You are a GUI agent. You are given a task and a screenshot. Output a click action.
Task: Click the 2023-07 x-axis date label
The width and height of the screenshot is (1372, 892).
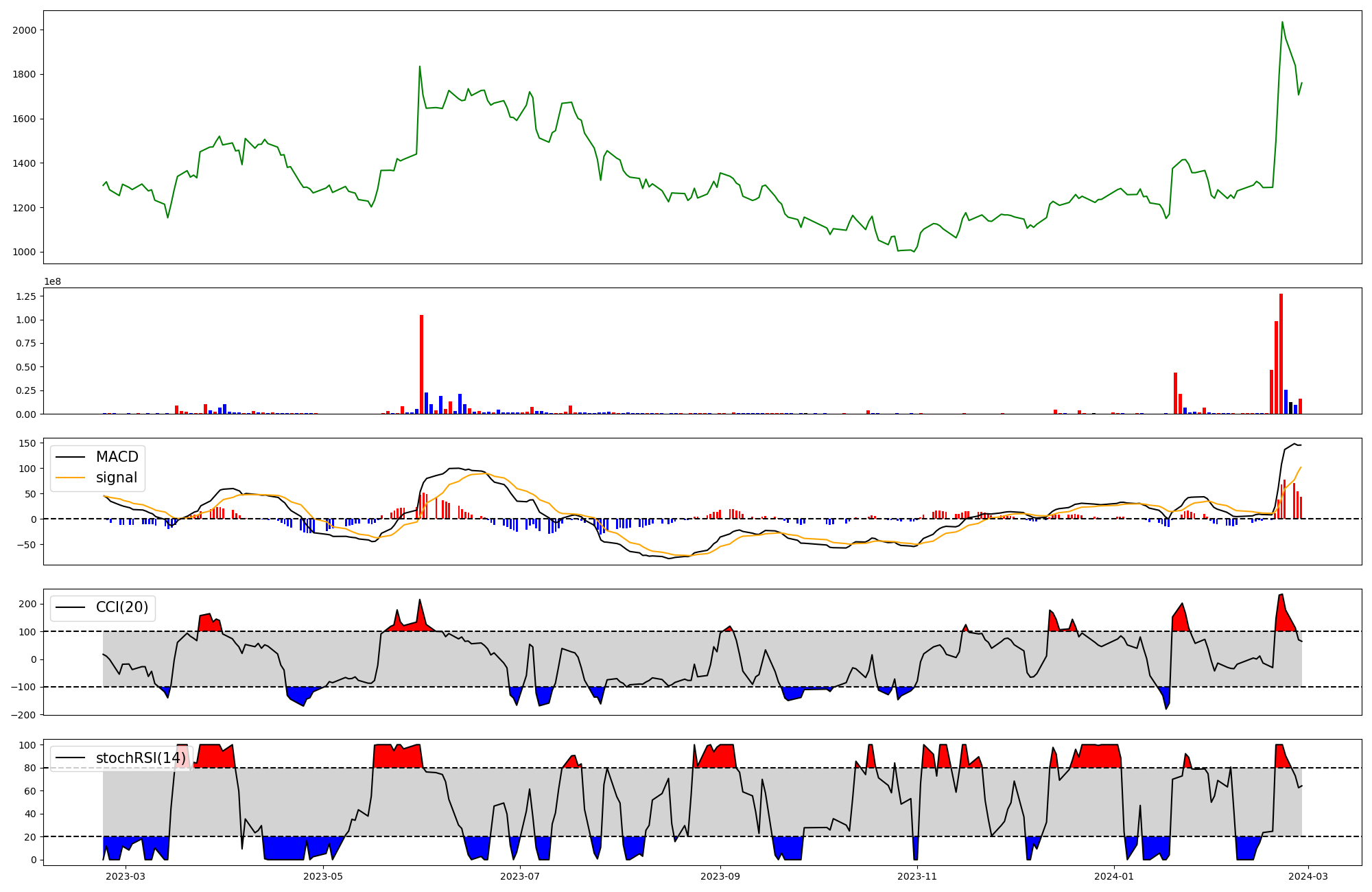[x=520, y=876]
